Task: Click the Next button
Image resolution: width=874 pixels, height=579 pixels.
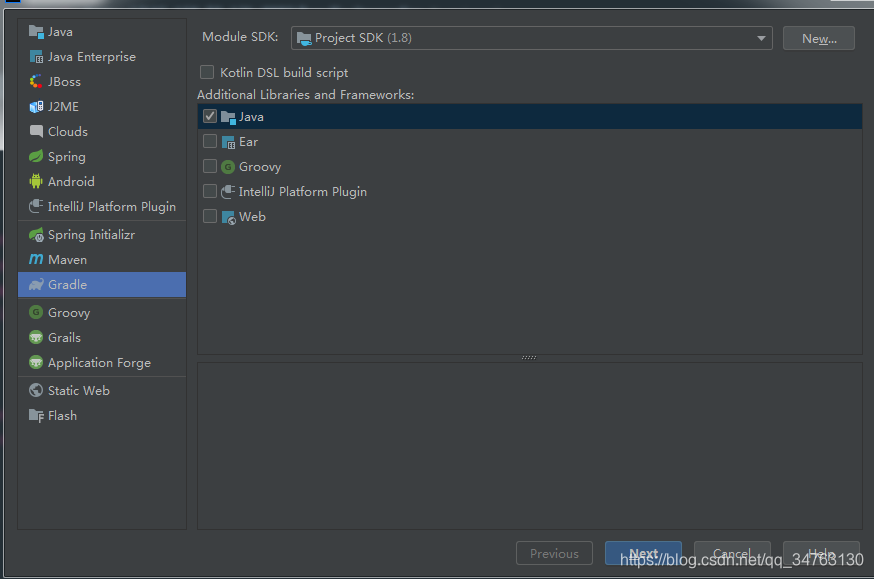Action: 643,553
